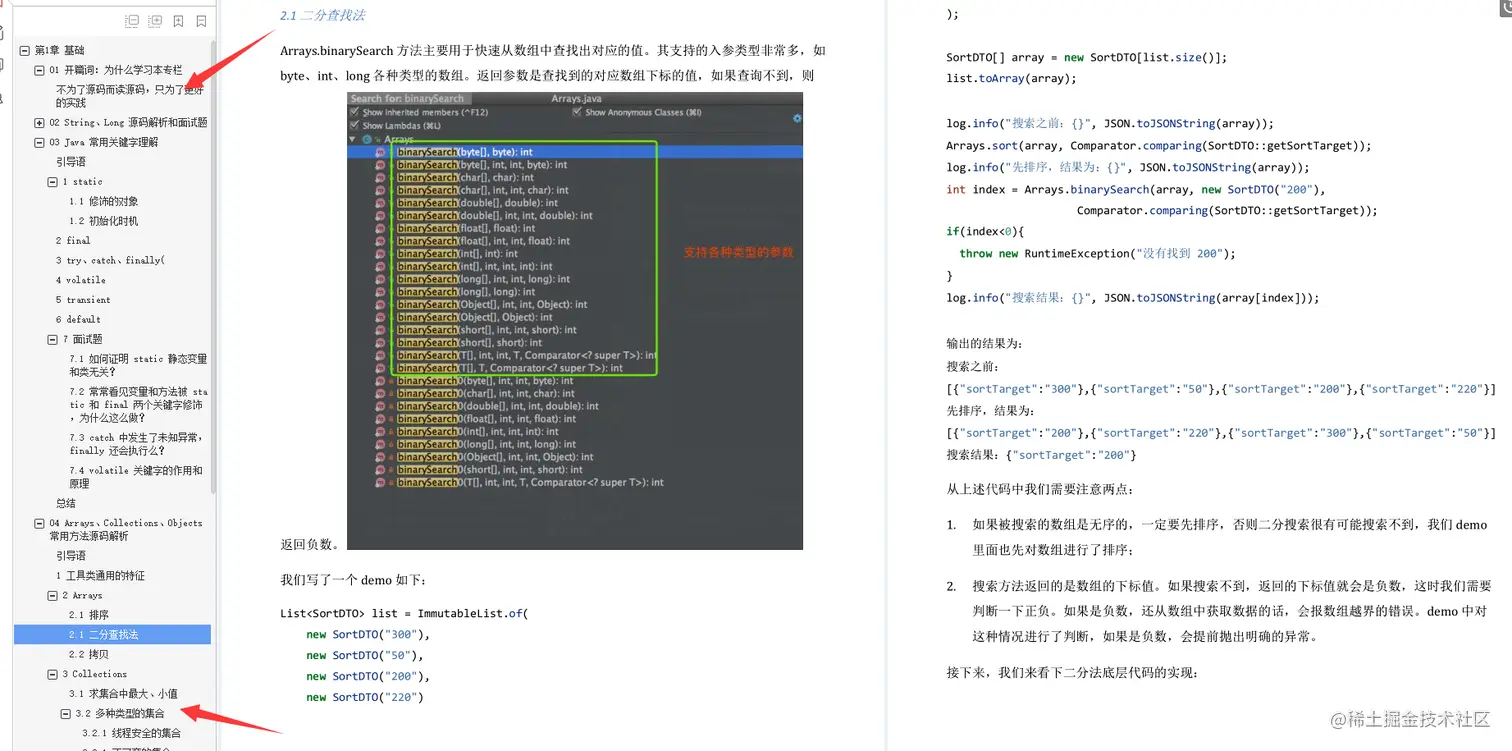Screen dimensions: 1512x751
Task: Toggle Show Anonymous Classes checkbox
Action: coord(577,112)
